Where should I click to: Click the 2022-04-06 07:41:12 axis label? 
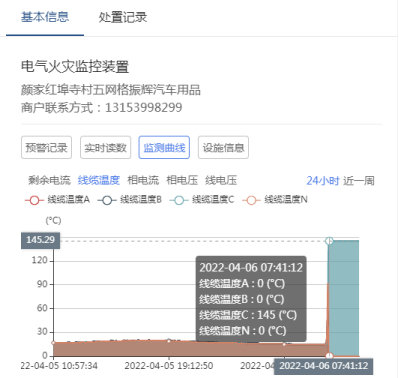(323, 366)
